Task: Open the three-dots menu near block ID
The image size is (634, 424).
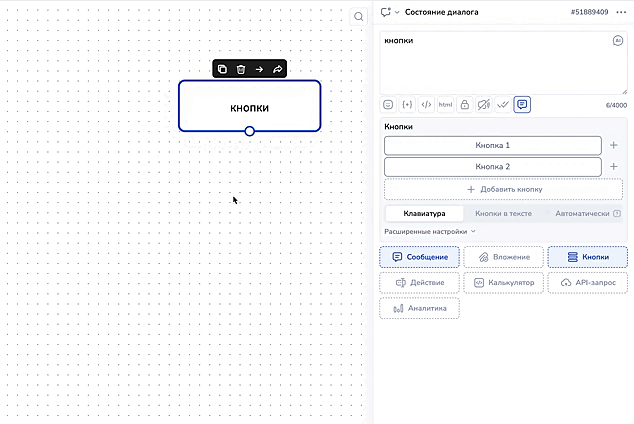Action: coord(621,12)
